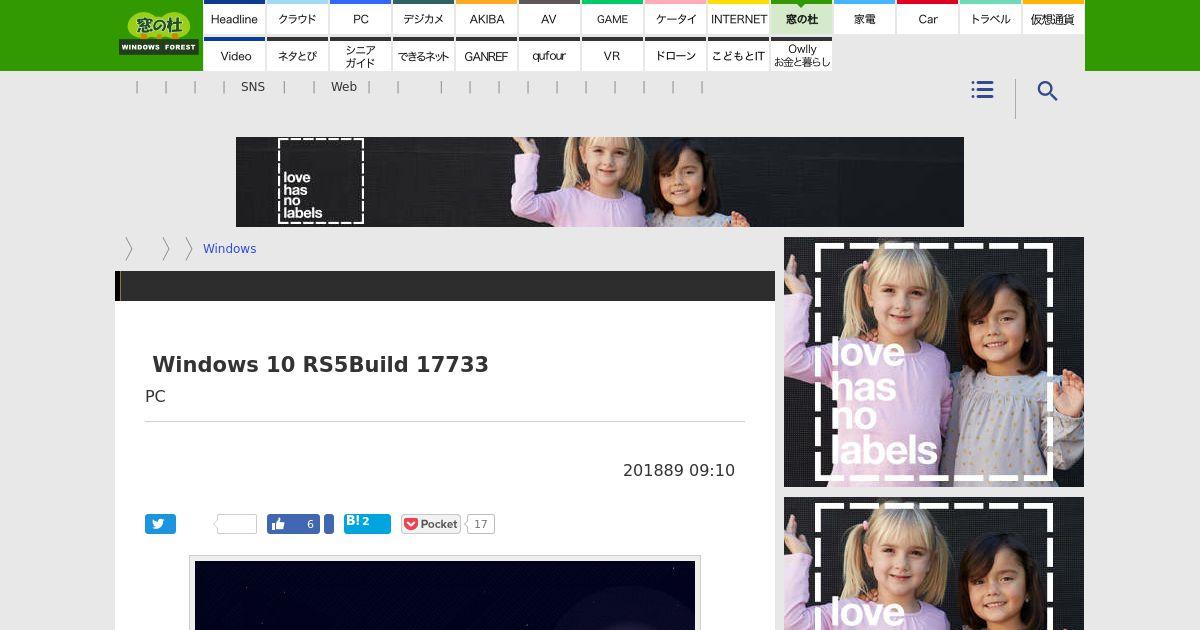
Task: Follow the Windows breadcrumb link
Action: [229, 249]
